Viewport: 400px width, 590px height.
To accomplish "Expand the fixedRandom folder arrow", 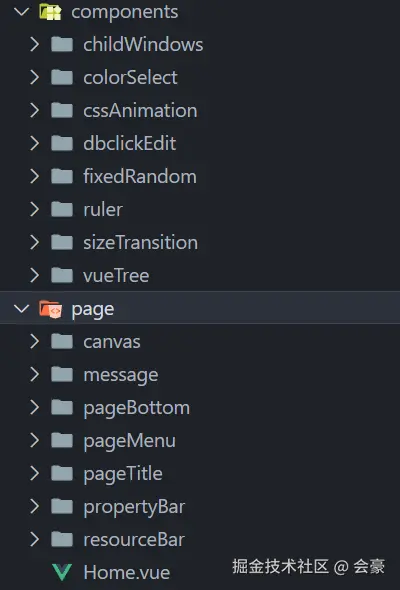I will [35, 176].
